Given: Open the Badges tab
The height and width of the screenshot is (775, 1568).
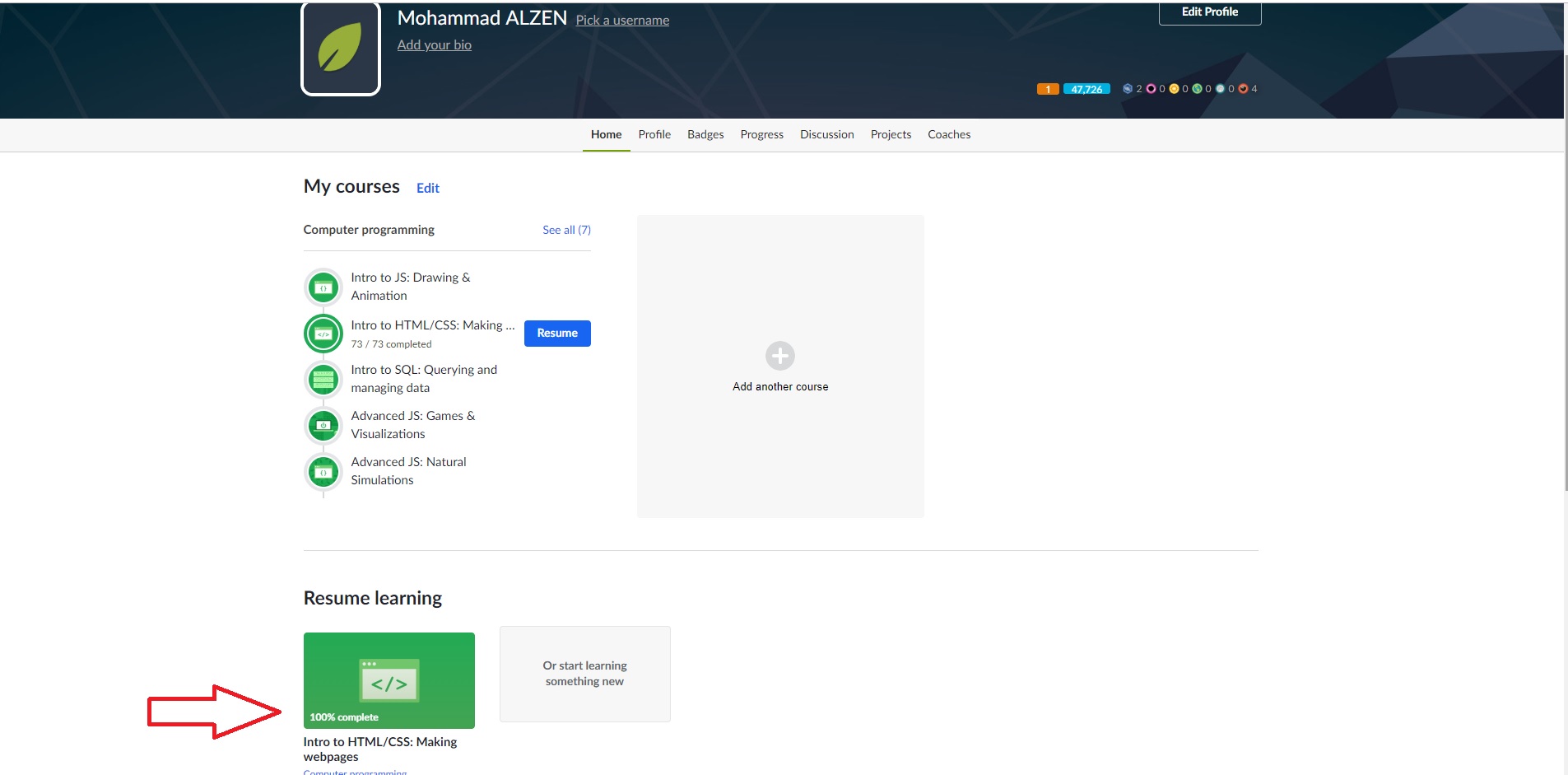Looking at the screenshot, I should coord(705,134).
